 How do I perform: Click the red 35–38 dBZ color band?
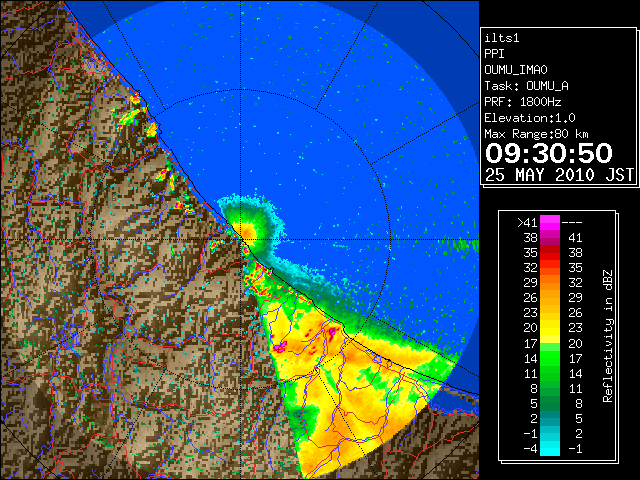tap(550, 253)
